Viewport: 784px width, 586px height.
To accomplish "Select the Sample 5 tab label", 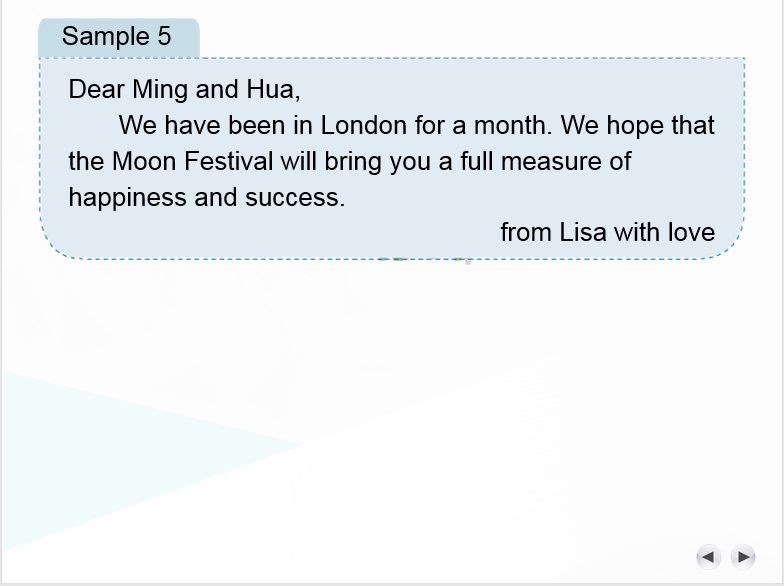I will pyautogui.click(x=117, y=37).
